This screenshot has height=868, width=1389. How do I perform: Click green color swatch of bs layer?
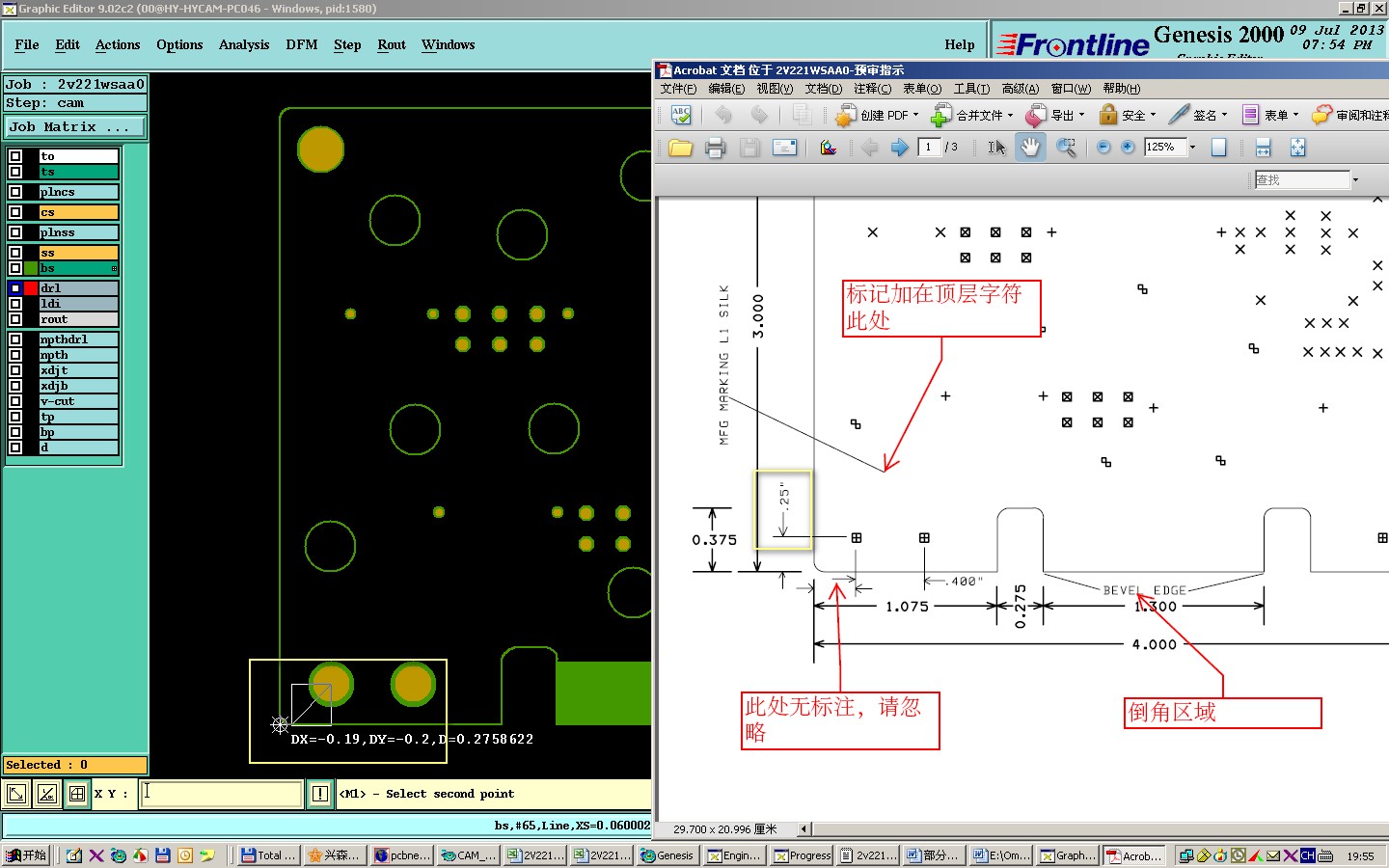[31, 268]
